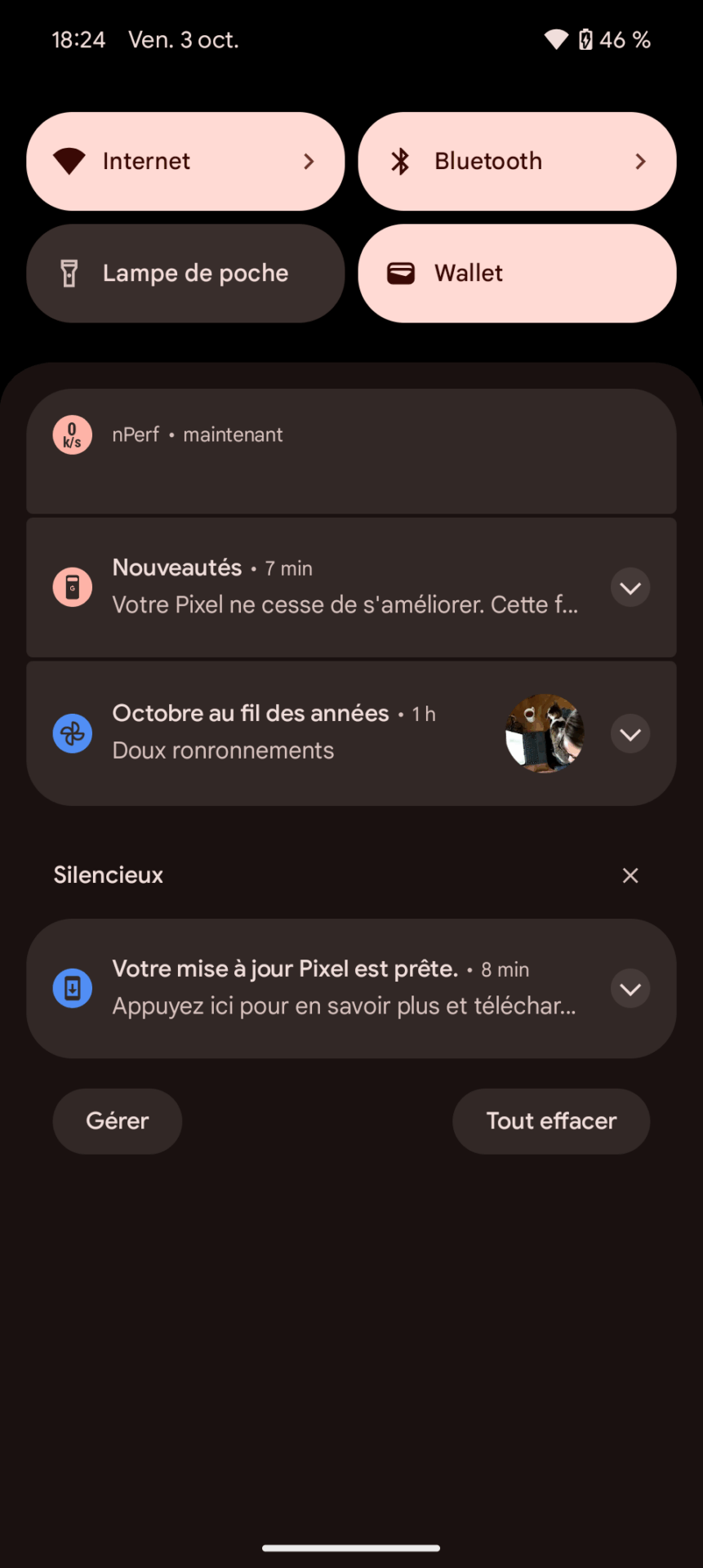Image resolution: width=703 pixels, height=1568 pixels.
Task: Tap the Wi-Fi signal status bar icon
Action: coord(556,39)
